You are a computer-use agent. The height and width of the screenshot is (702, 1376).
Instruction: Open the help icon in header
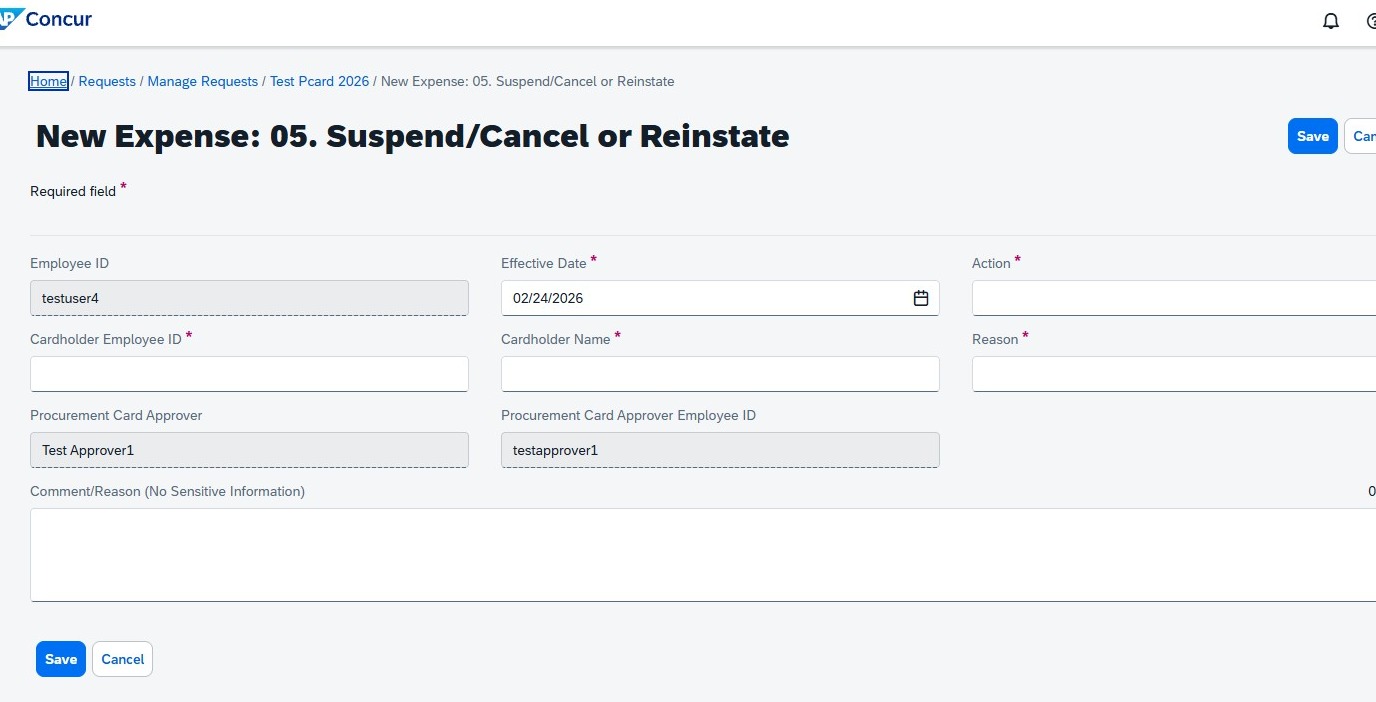pos(1370,21)
